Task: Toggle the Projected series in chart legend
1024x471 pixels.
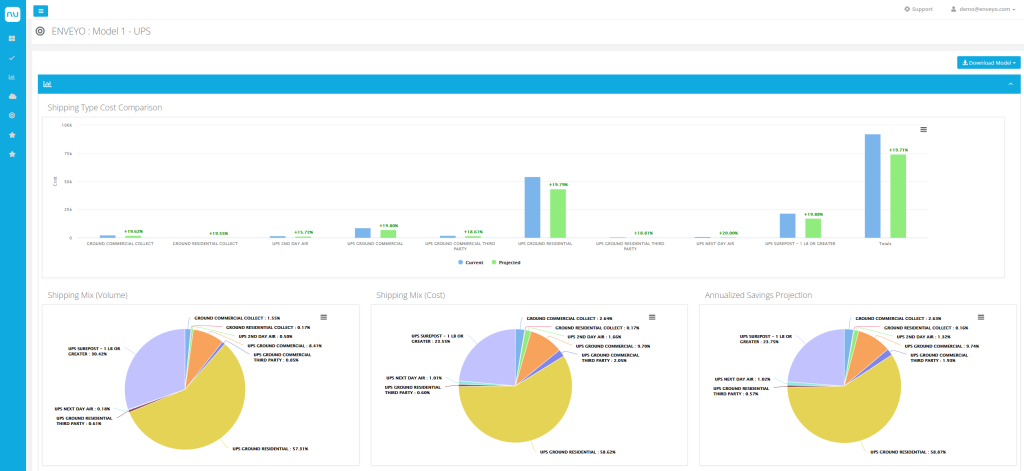Action: [506, 262]
